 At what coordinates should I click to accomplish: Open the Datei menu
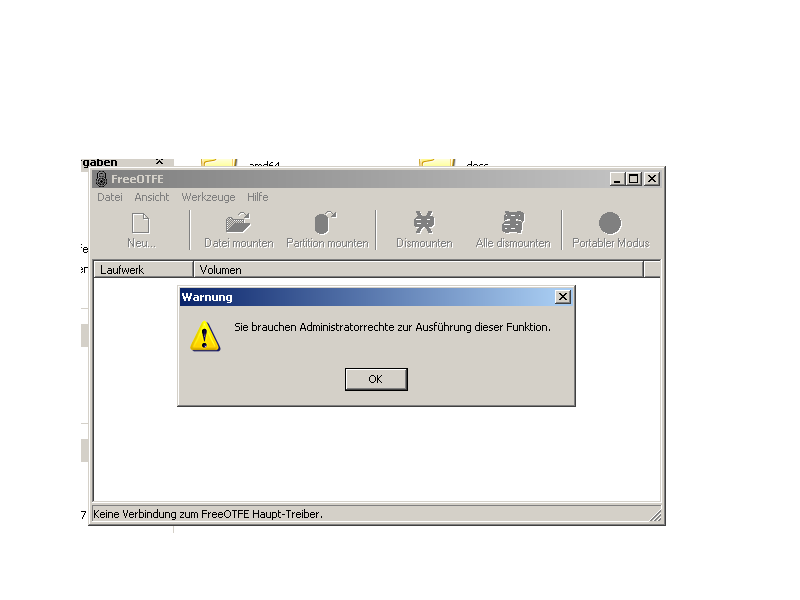[x=110, y=197]
